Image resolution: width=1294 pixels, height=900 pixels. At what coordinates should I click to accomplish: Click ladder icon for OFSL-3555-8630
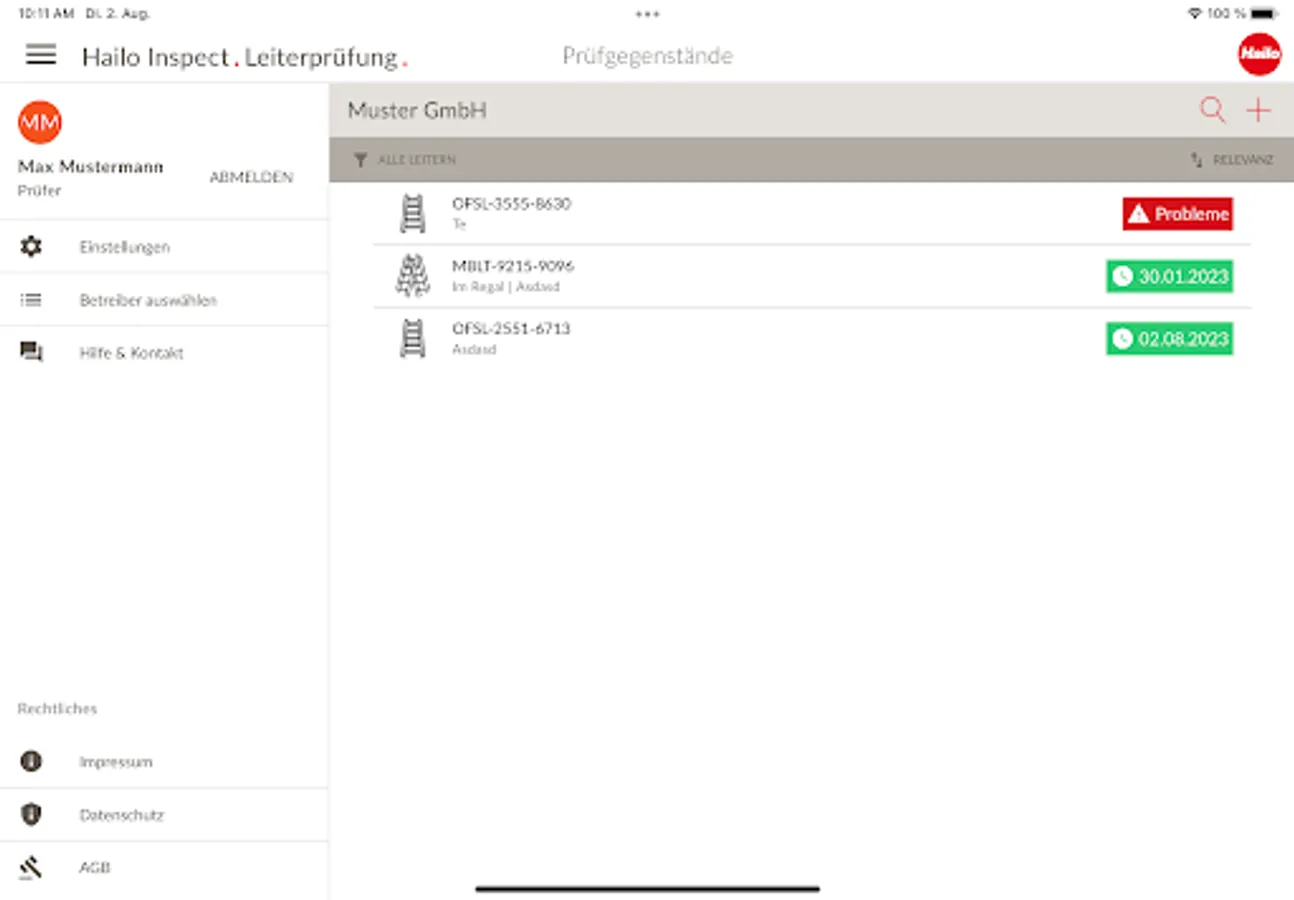coord(413,214)
